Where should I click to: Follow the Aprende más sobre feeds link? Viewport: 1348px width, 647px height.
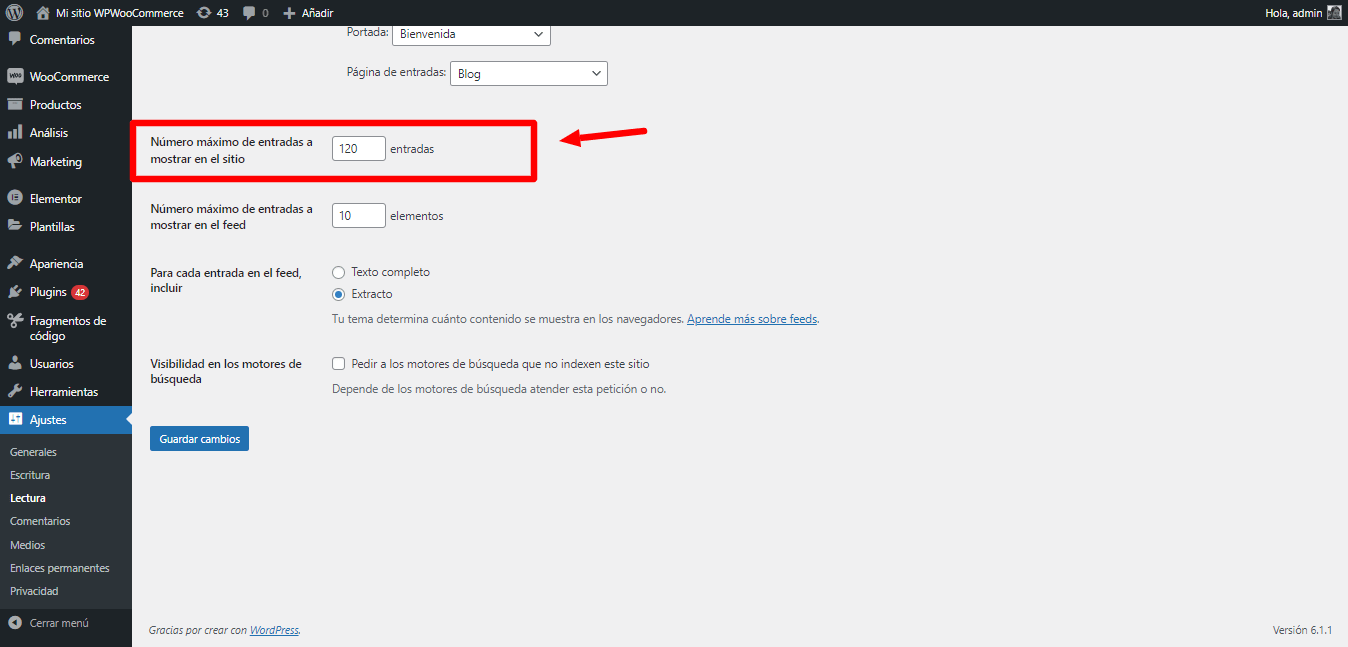(x=752, y=319)
